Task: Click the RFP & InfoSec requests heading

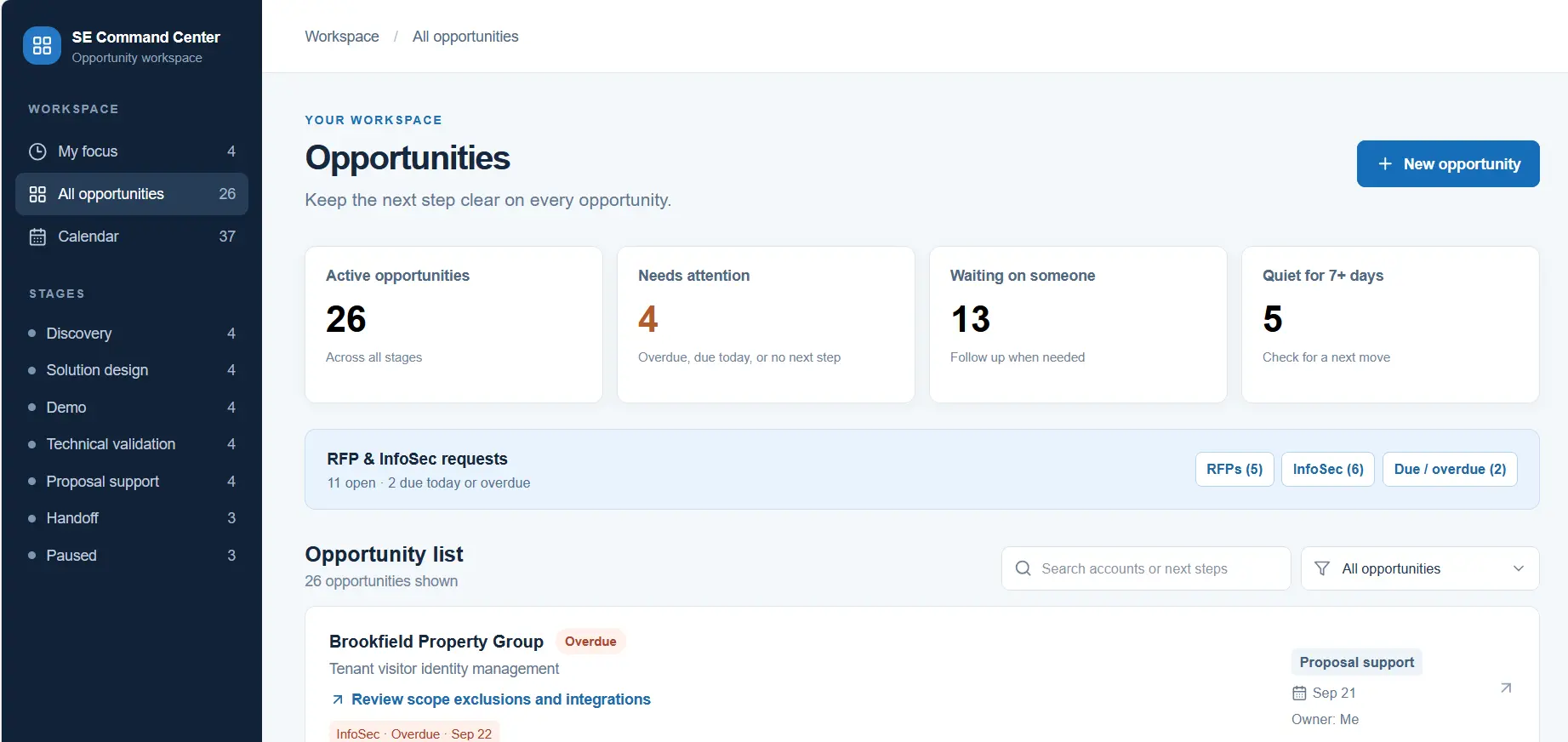Action: (x=417, y=459)
